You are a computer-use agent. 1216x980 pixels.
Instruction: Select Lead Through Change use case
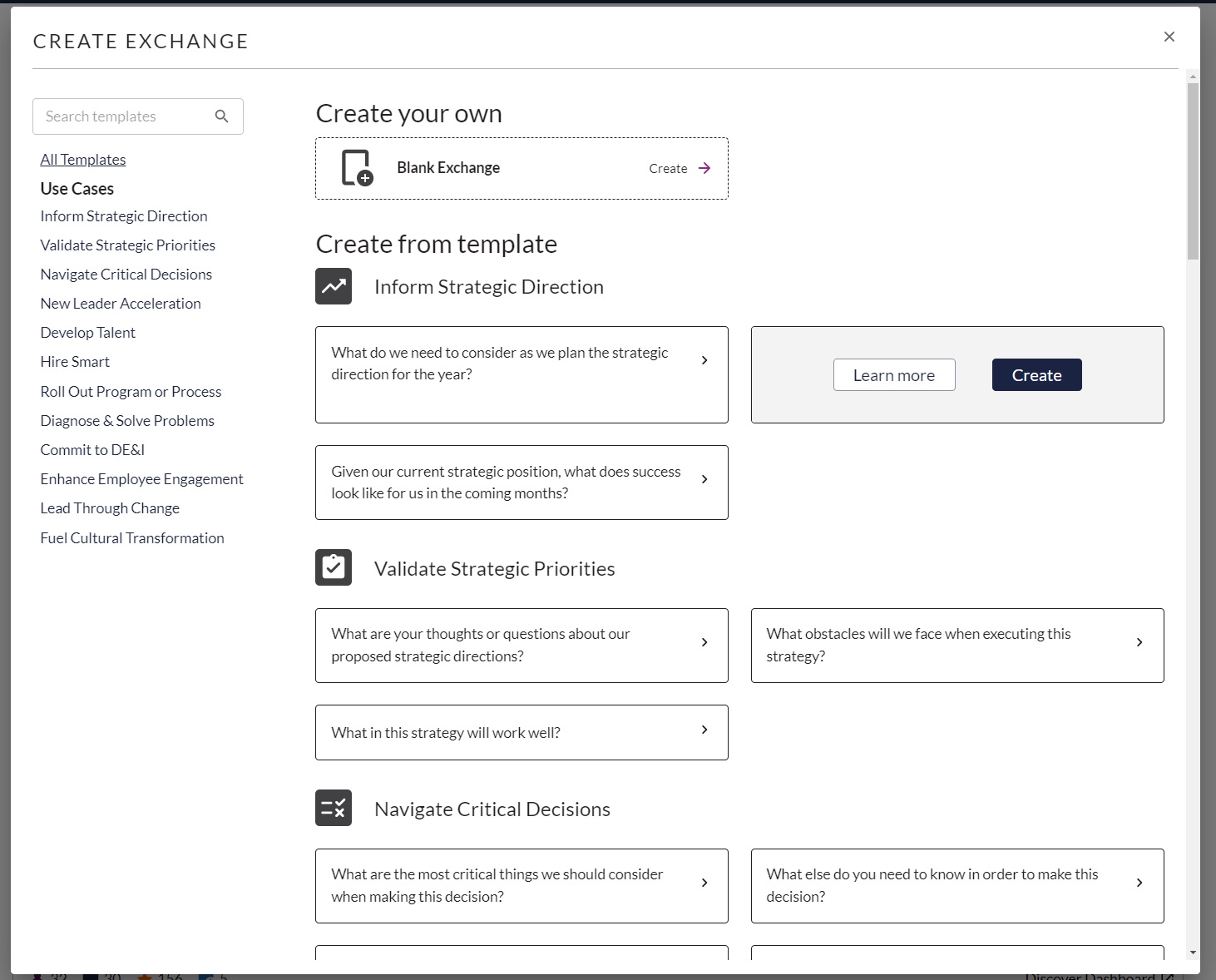pyautogui.click(x=110, y=508)
